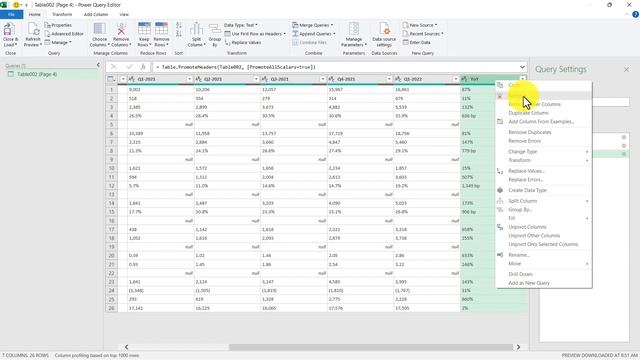Open the Manage Parameters tool
Screen dimensions: 640x360
tap(353, 35)
